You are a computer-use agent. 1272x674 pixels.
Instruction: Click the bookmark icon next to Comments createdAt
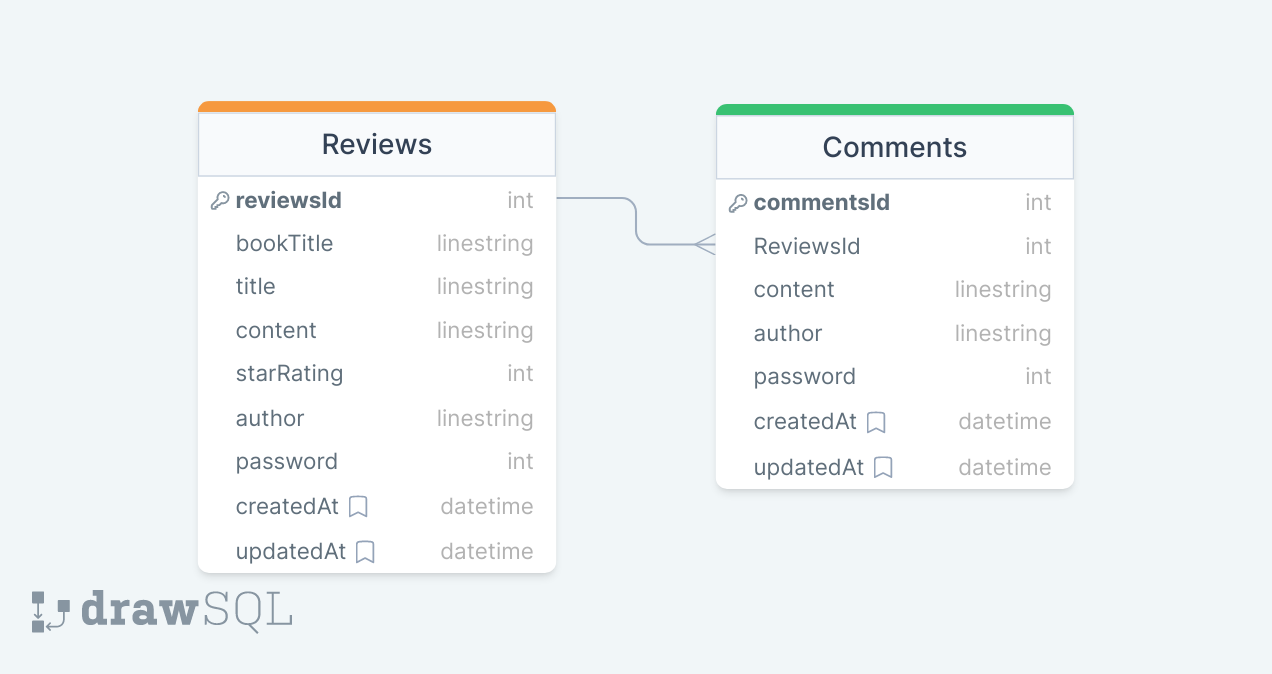point(876,422)
